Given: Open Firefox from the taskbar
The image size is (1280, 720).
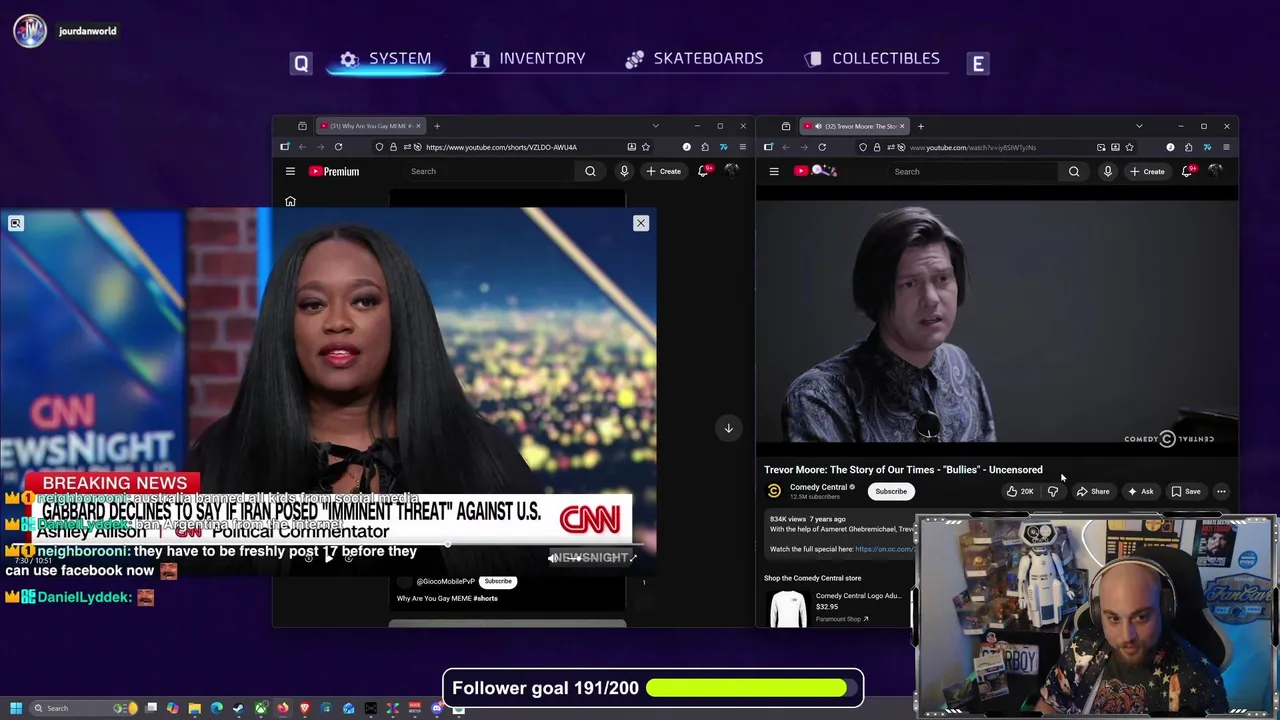Looking at the screenshot, I should tap(283, 708).
